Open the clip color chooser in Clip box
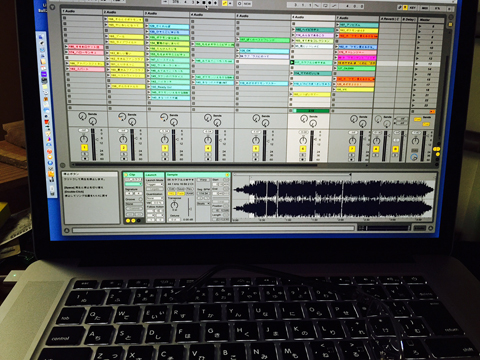Viewport: 480px width, 360px height. coord(133,184)
